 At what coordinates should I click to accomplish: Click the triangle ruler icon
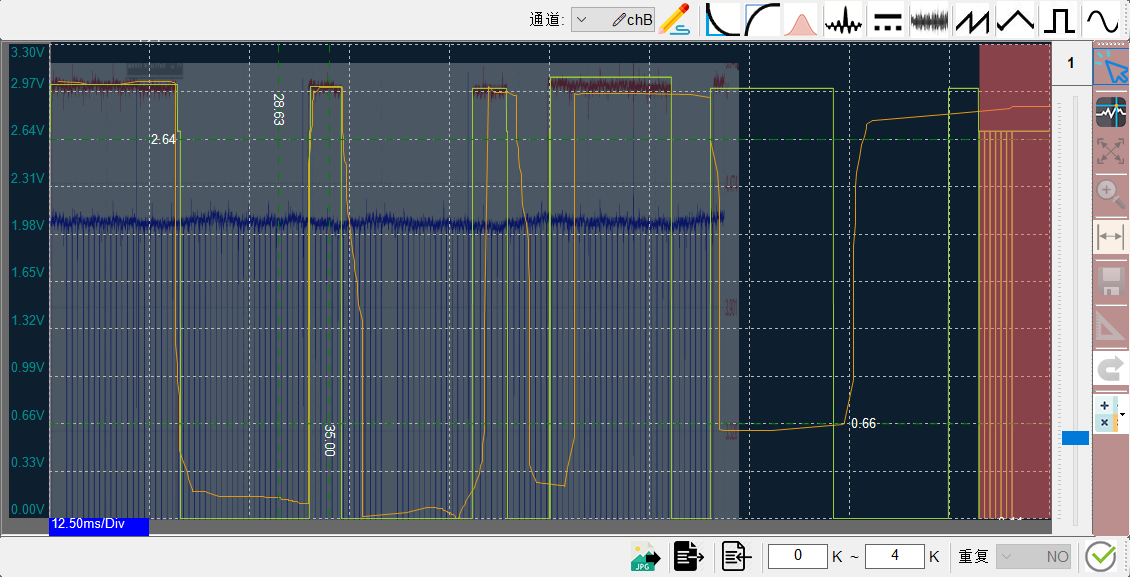(1111, 325)
